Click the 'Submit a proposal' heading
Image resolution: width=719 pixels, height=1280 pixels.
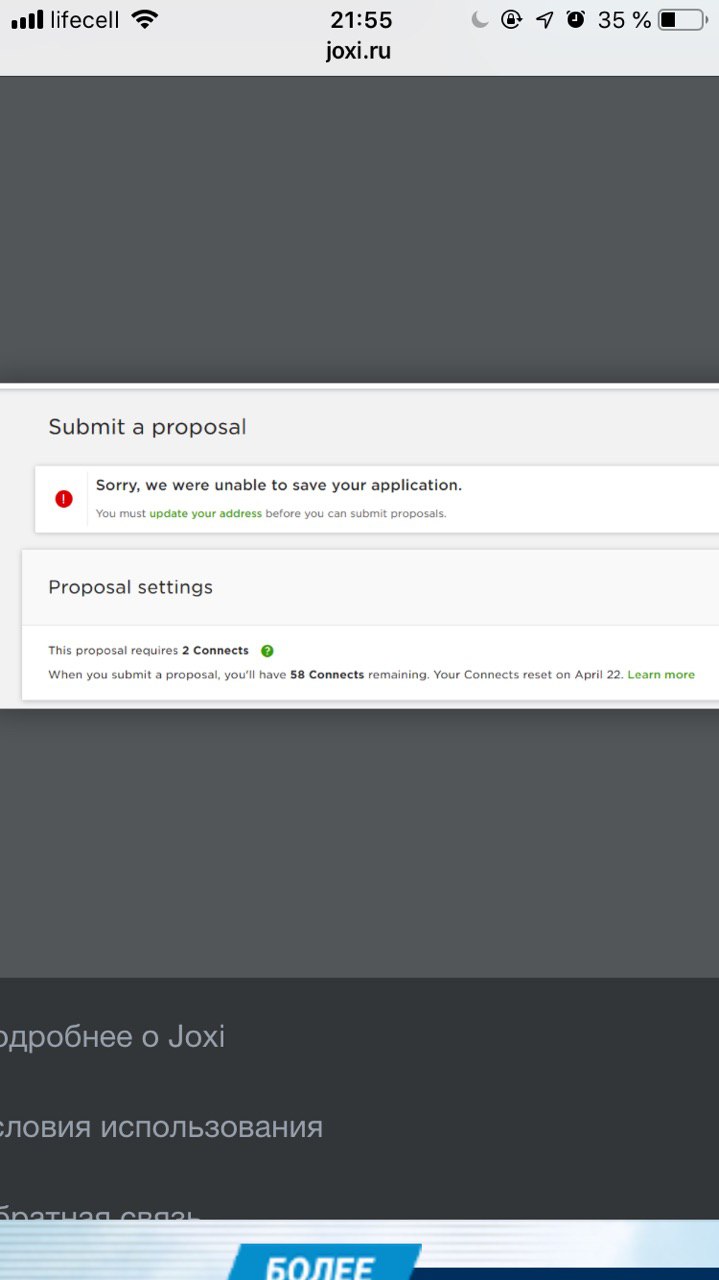point(147,427)
